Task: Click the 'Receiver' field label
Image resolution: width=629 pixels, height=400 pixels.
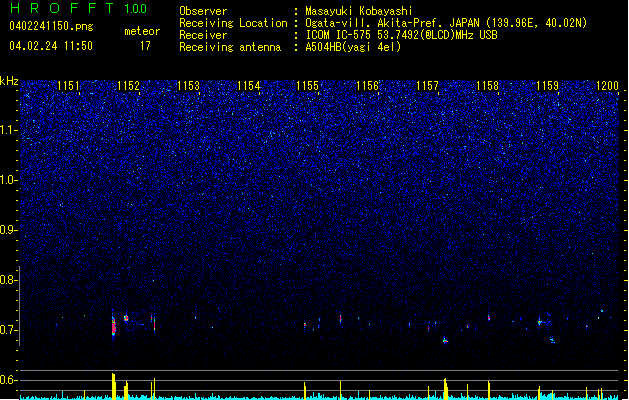Action: pos(203,35)
